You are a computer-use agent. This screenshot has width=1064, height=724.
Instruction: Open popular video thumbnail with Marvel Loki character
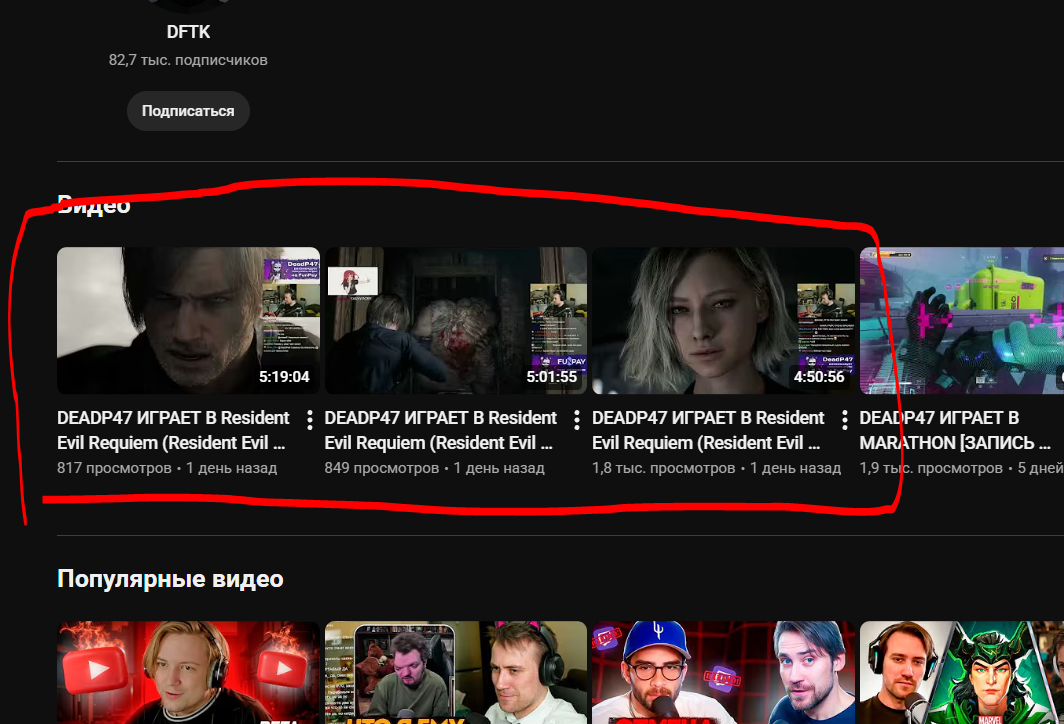click(x=962, y=672)
